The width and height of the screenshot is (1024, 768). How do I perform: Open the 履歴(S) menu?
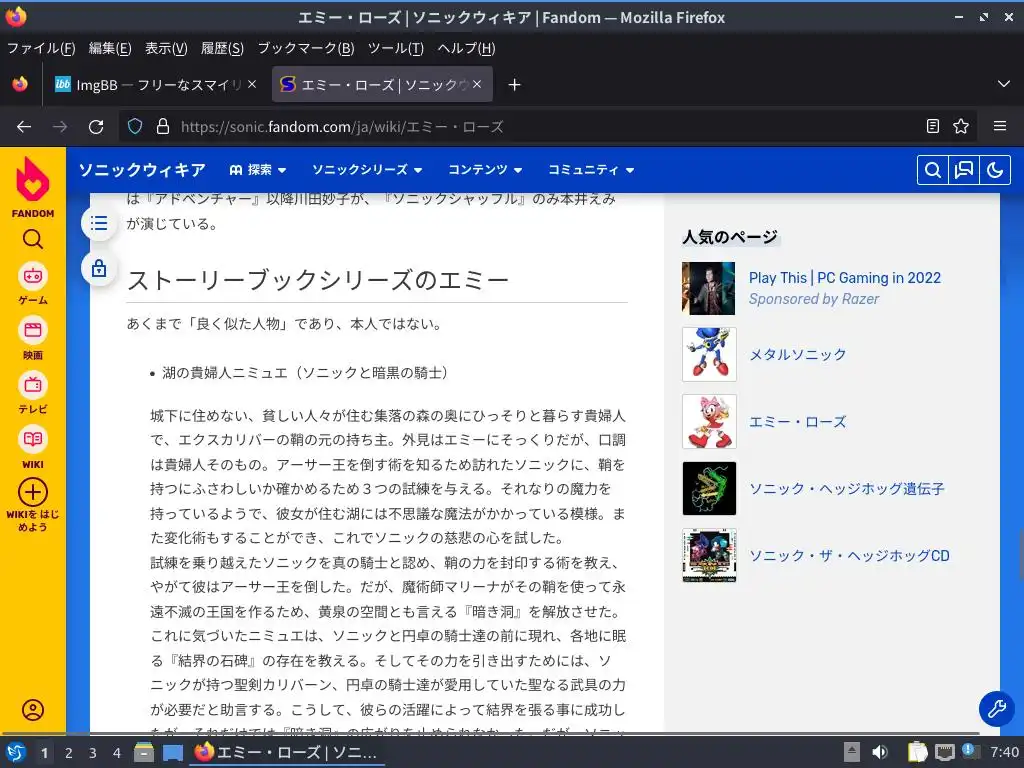tap(222, 48)
